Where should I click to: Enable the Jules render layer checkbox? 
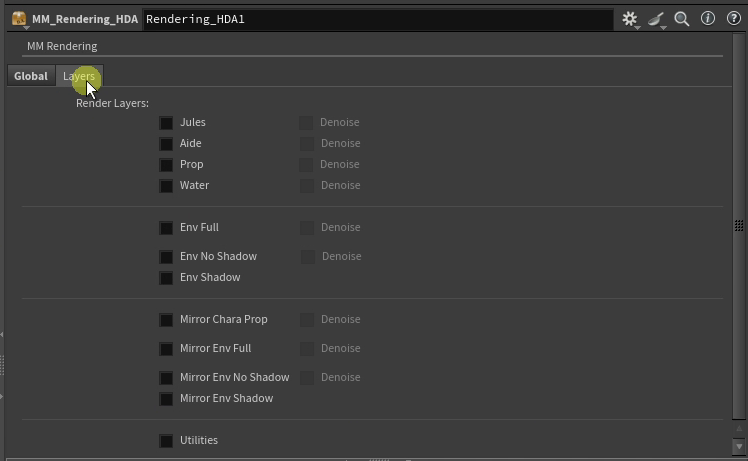pos(166,123)
